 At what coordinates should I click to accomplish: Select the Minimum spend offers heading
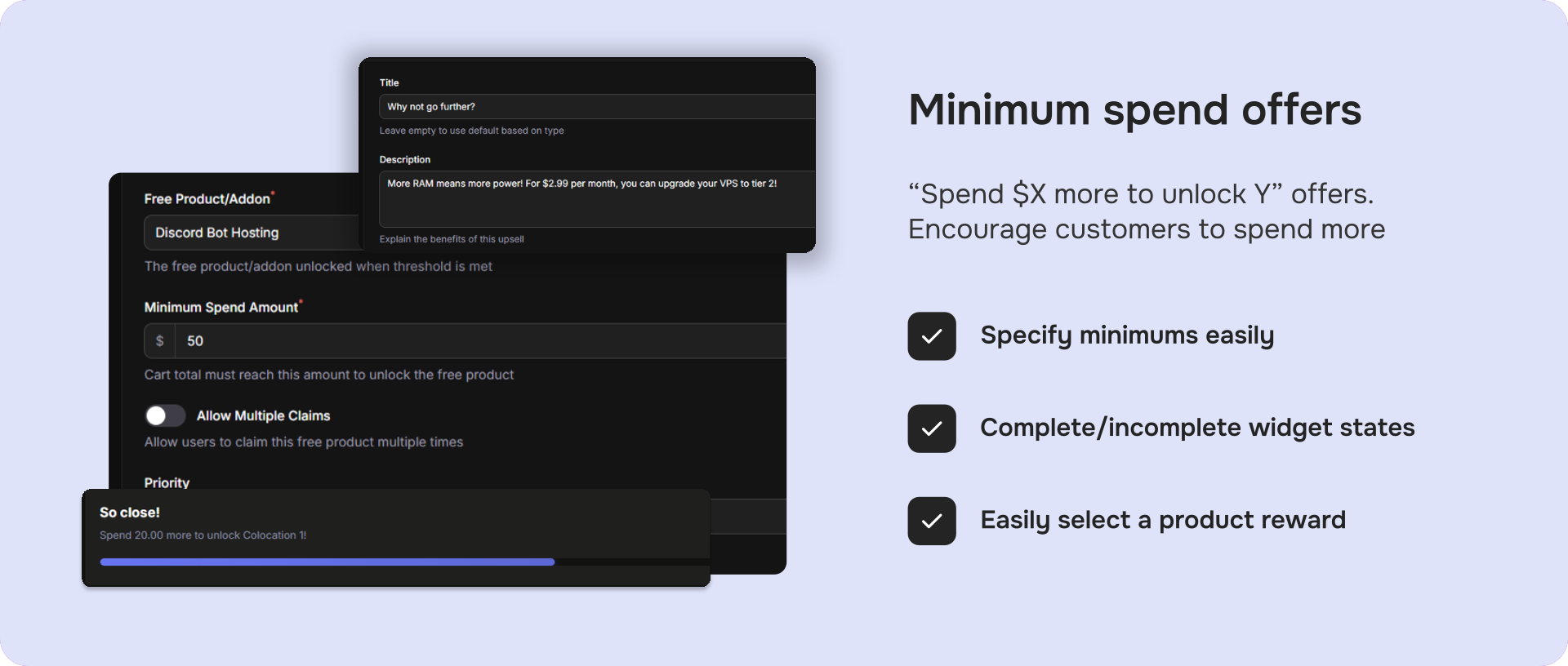coord(1134,109)
